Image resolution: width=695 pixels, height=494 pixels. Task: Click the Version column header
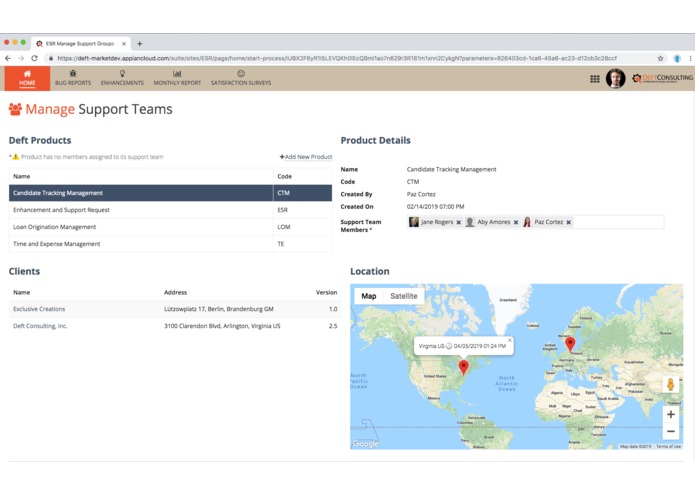(x=326, y=292)
